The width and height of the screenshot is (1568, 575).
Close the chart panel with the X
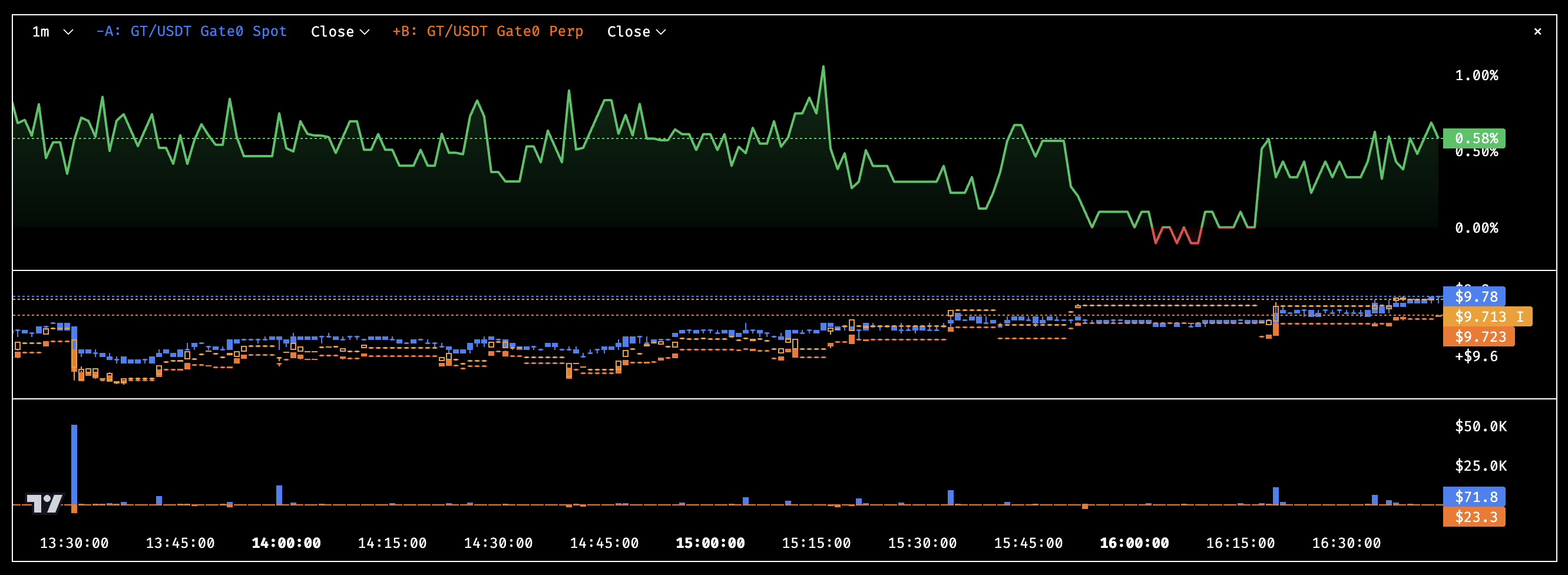[x=1537, y=31]
